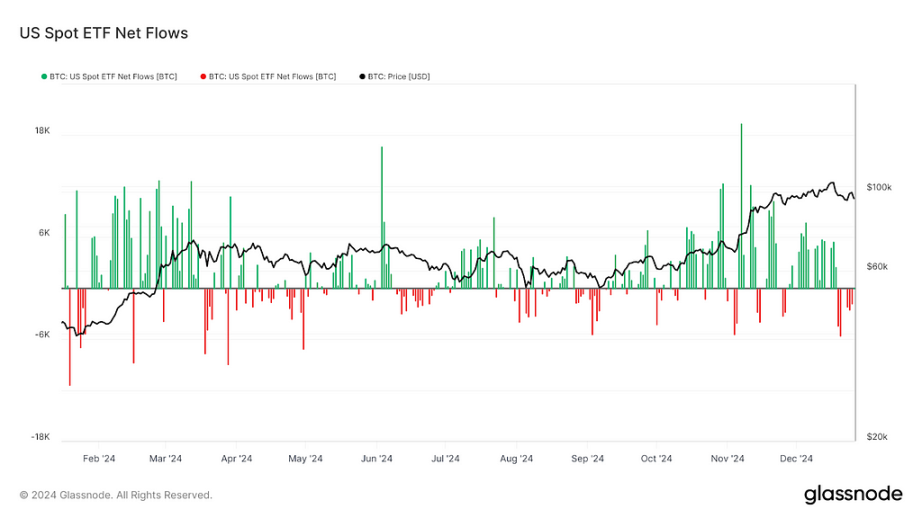Click the "Apr '24" x-axis label
922x518 pixels.
(x=236, y=459)
